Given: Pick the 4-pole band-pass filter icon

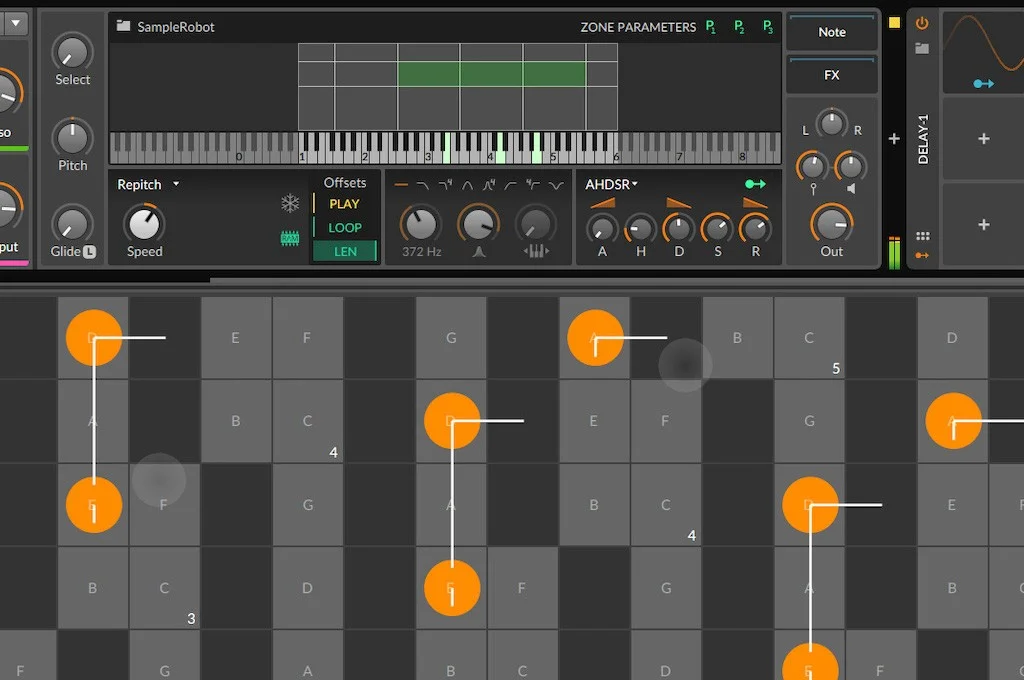Looking at the screenshot, I should (x=489, y=186).
